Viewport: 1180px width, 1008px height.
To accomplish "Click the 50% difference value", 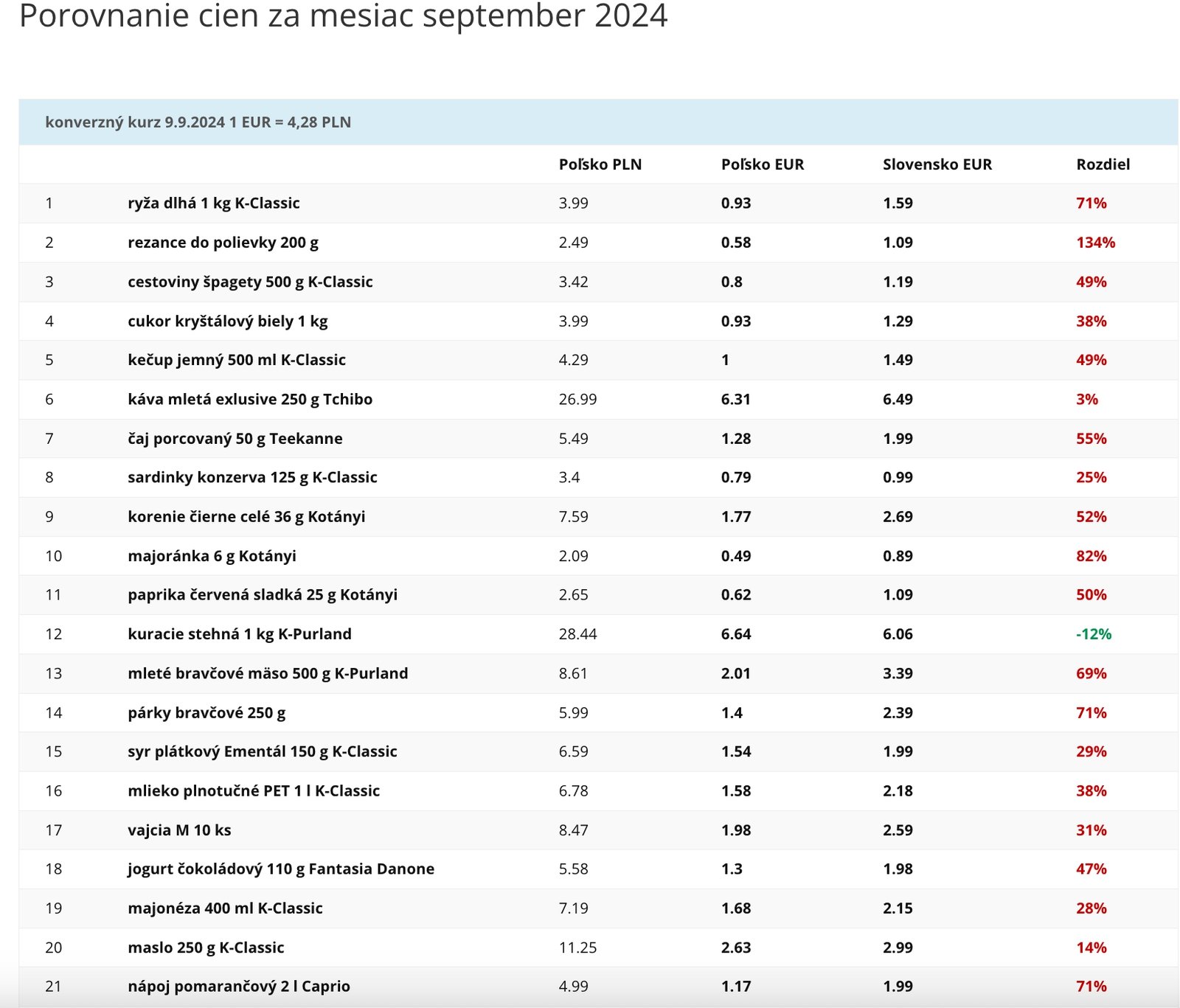I will [1091, 594].
